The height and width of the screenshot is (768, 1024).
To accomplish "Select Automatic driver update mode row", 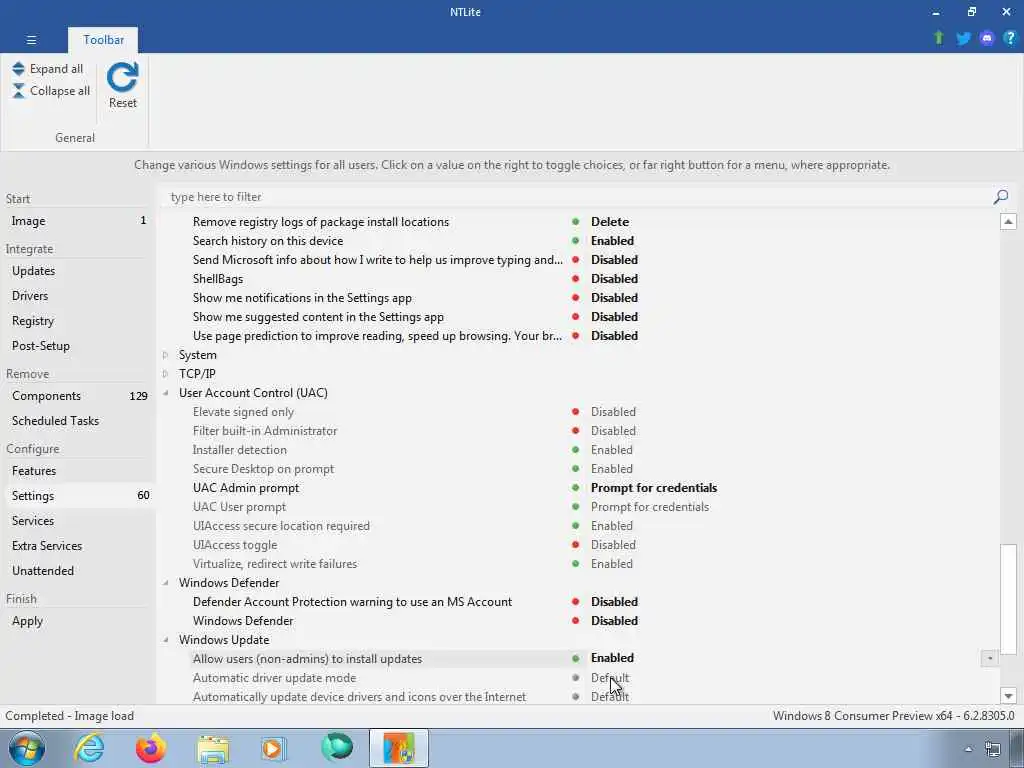I will pyautogui.click(x=578, y=678).
